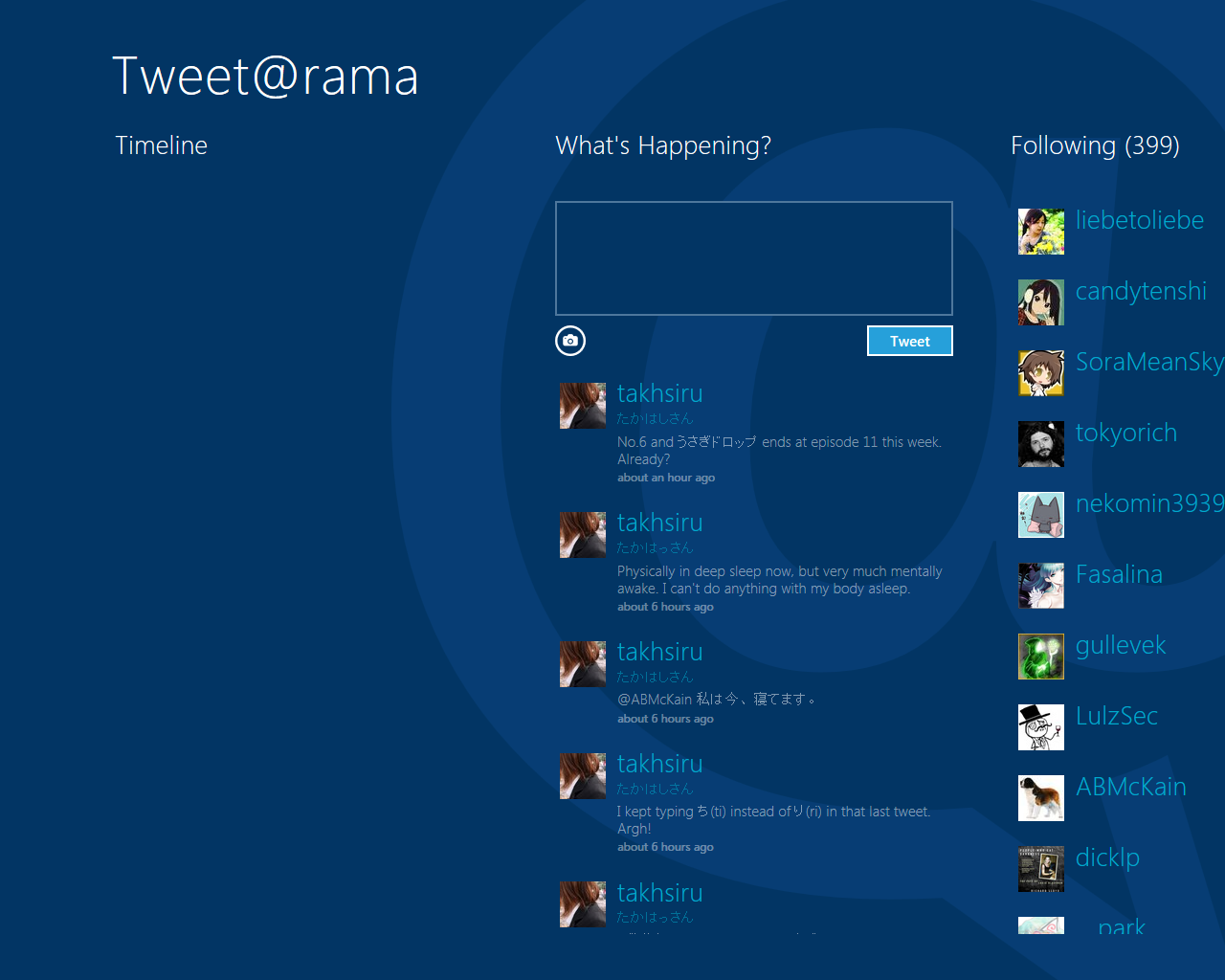The width and height of the screenshot is (1225, 980).
Task: Click takhsiru name on deep sleep tweet
Action: 660,523
